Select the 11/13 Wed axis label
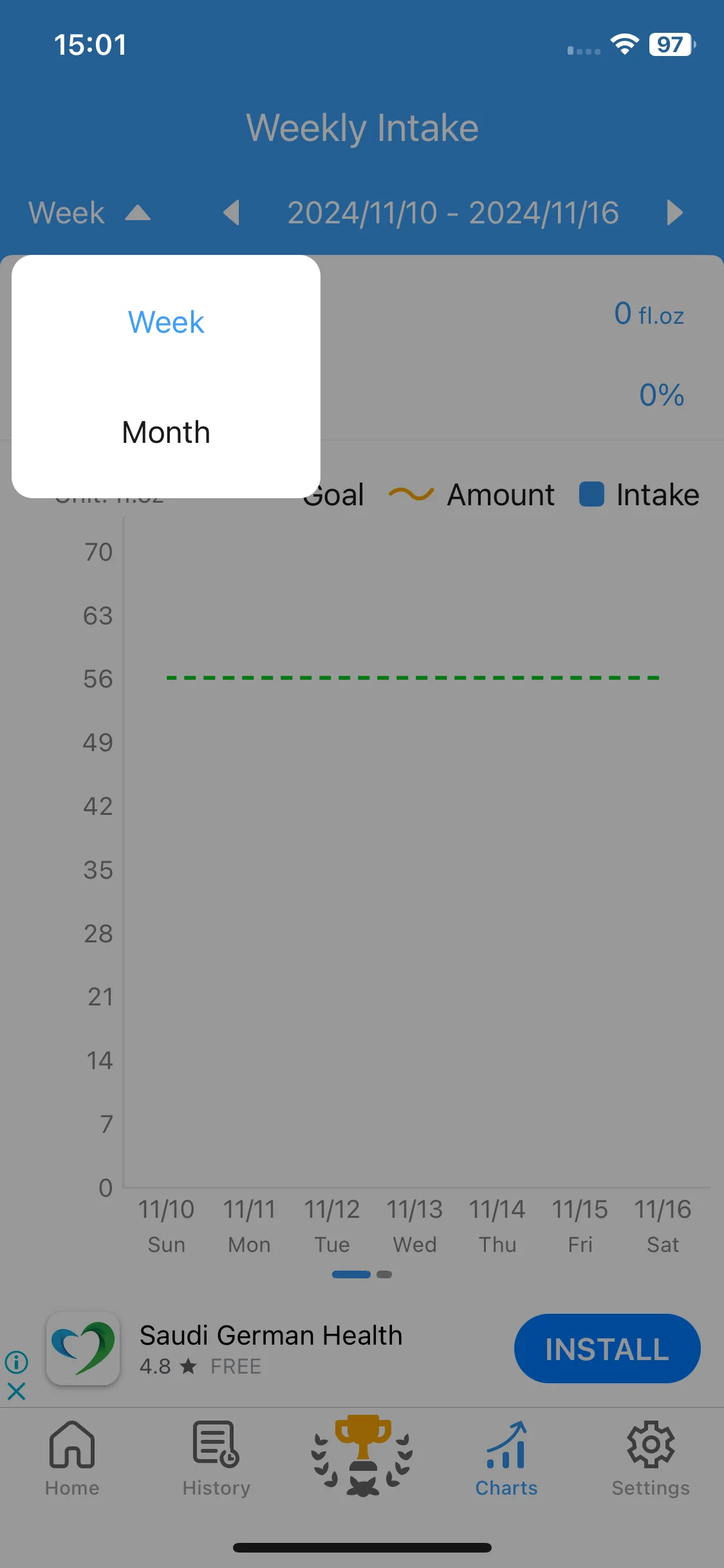The width and height of the screenshot is (724, 1568). click(415, 1226)
